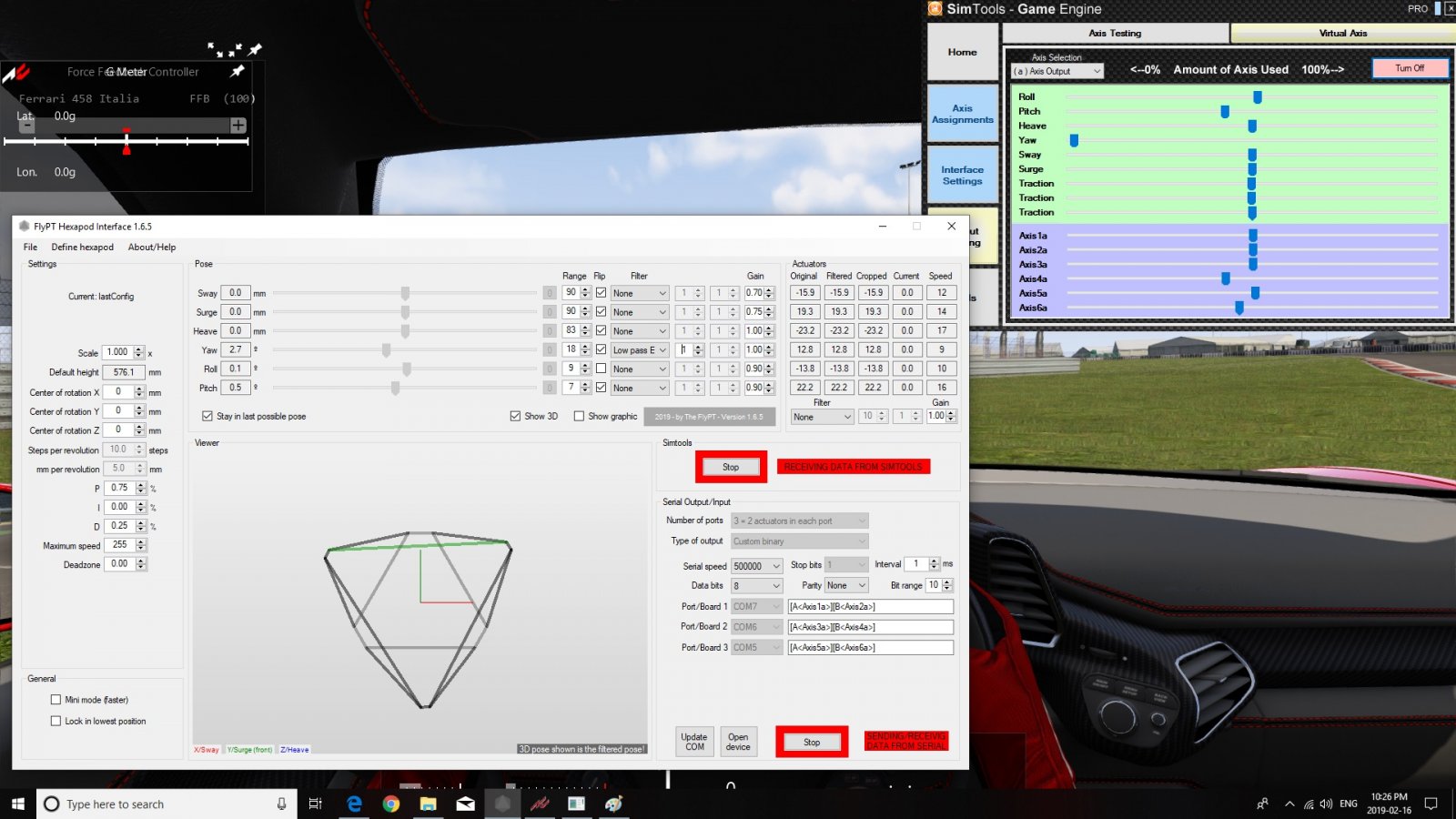Enable the Show graphic checkbox

coord(579,416)
